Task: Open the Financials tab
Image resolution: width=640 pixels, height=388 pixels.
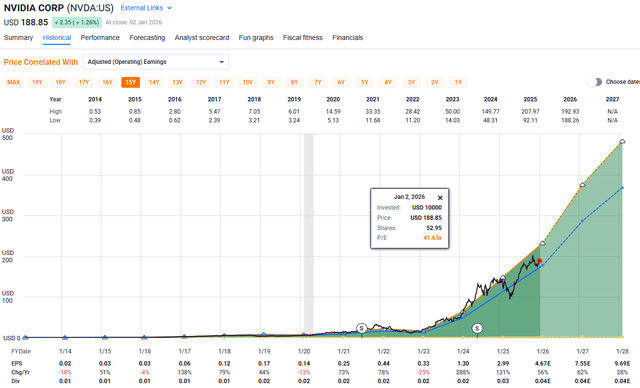Action: [x=347, y=38]
